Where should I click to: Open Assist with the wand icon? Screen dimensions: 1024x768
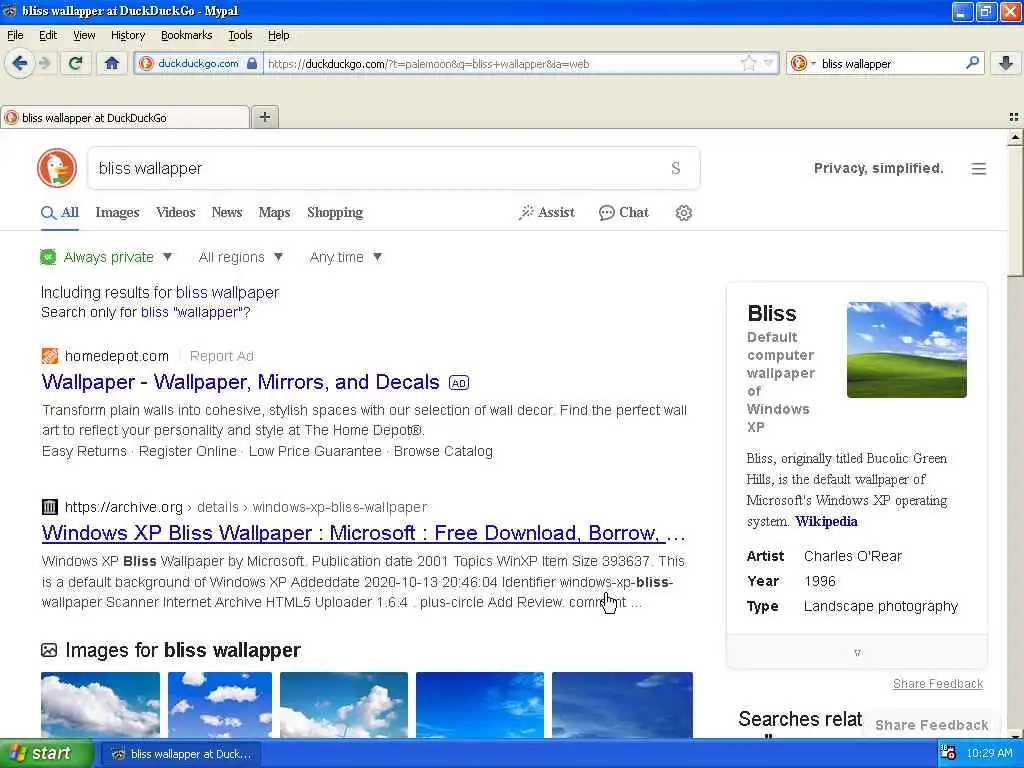point(547,212)
